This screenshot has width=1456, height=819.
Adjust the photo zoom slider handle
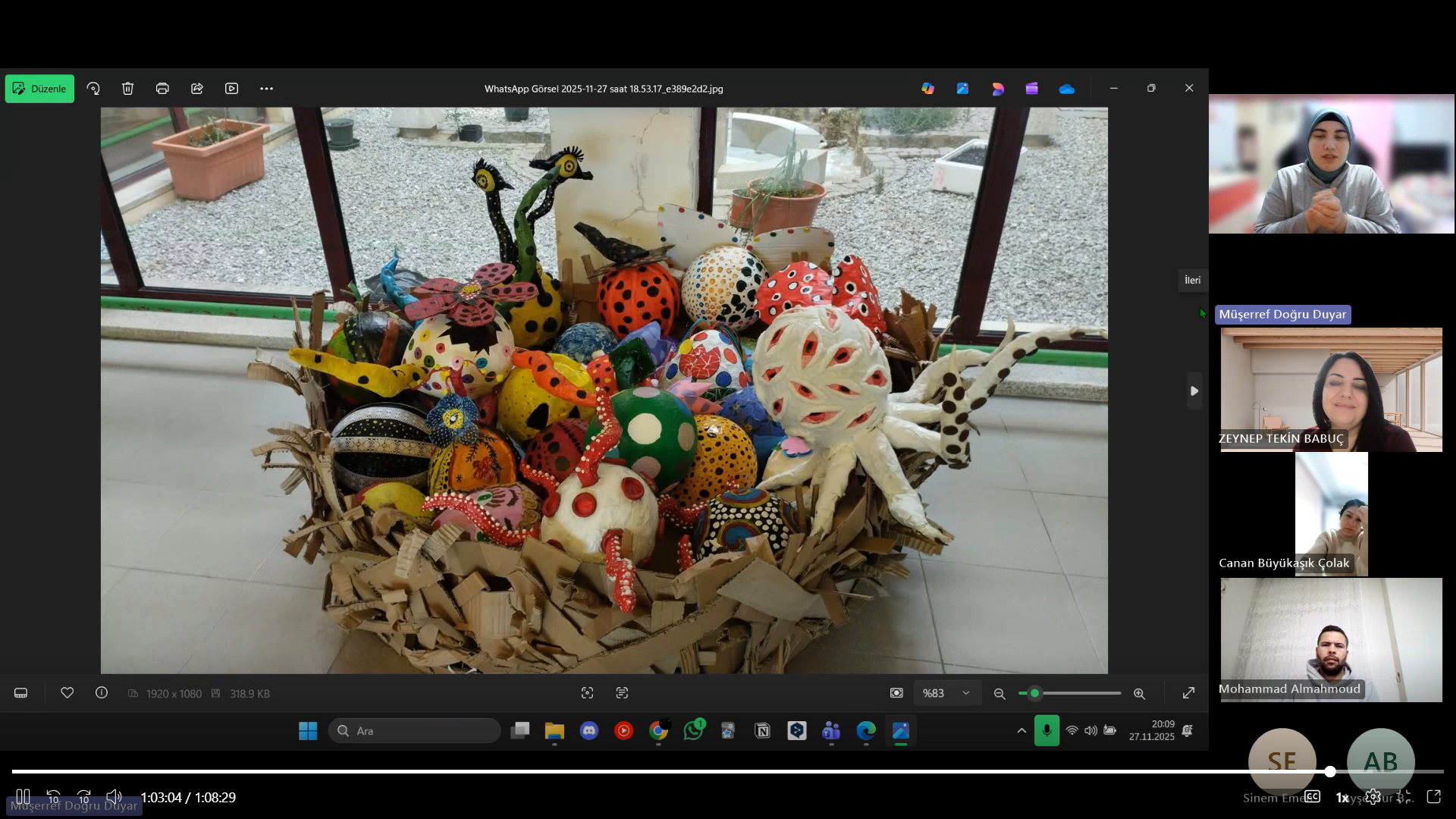pos(1034,693)
